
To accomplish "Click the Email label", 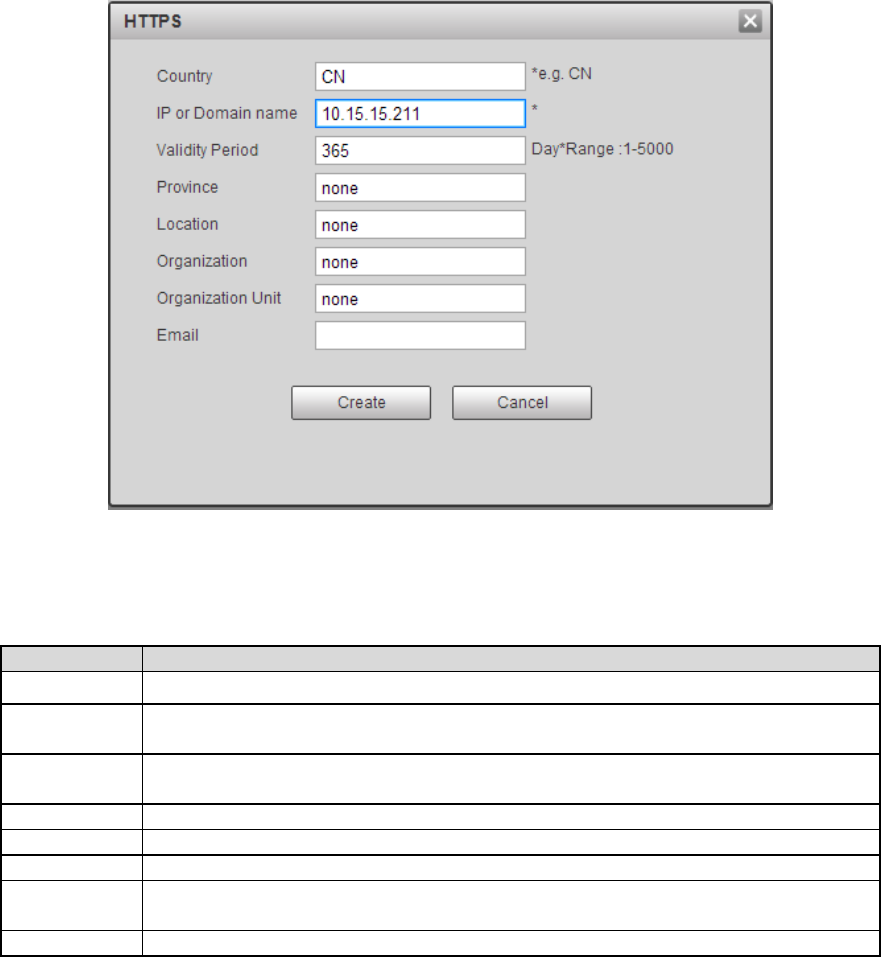I will click(x=177, y=335).
